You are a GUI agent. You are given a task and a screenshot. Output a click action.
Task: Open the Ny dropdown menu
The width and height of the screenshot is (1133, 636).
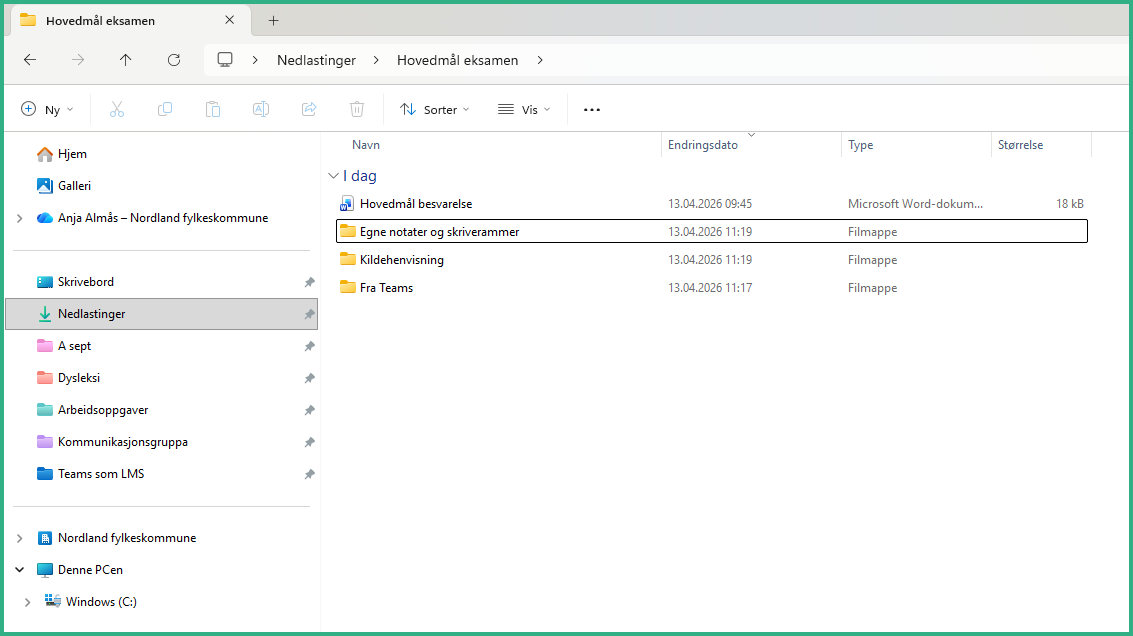[x=48, y=110]
